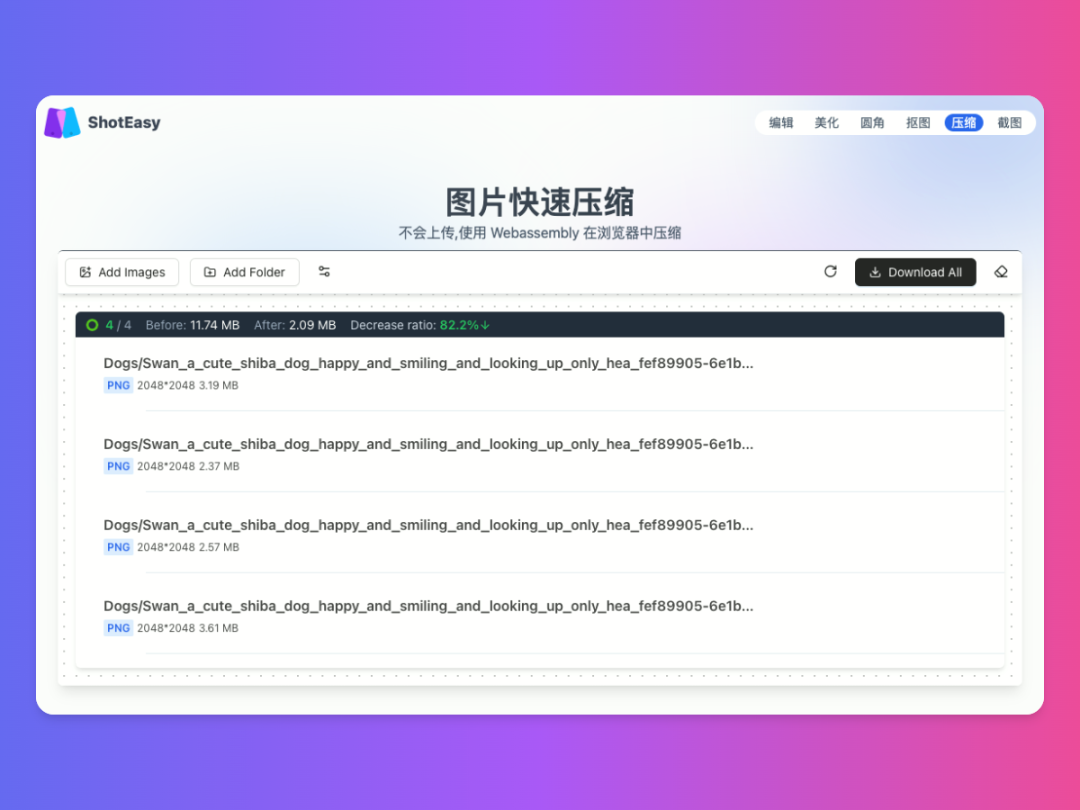This screenshot has width=1080, height=810.
Task: Click the refresh icon beside Download All
Action: point(831,271)
